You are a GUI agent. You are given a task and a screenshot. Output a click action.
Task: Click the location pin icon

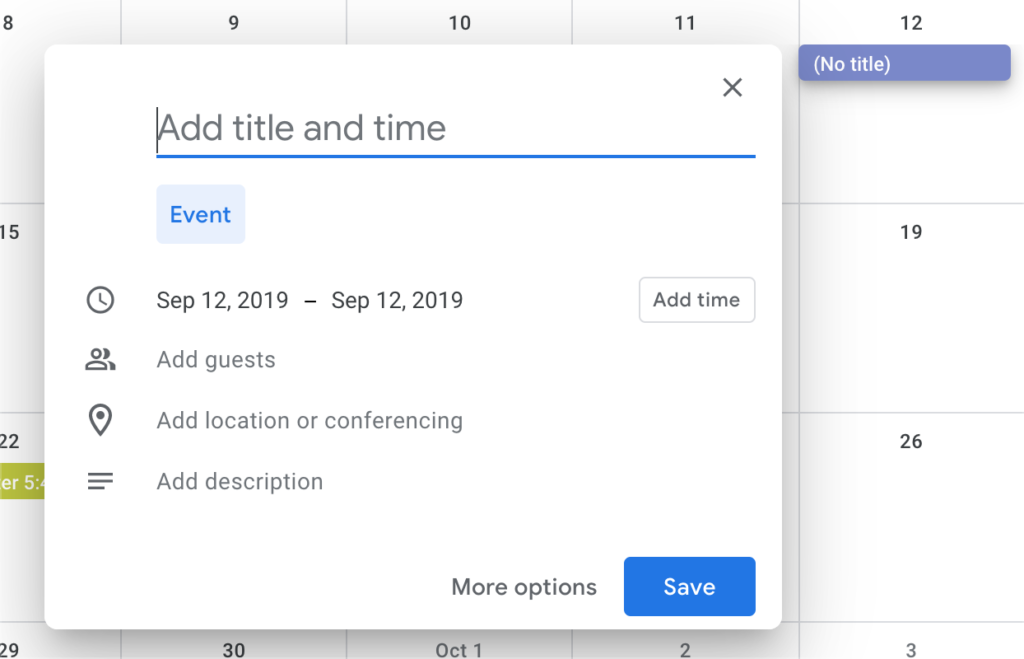tap(100, 421)
